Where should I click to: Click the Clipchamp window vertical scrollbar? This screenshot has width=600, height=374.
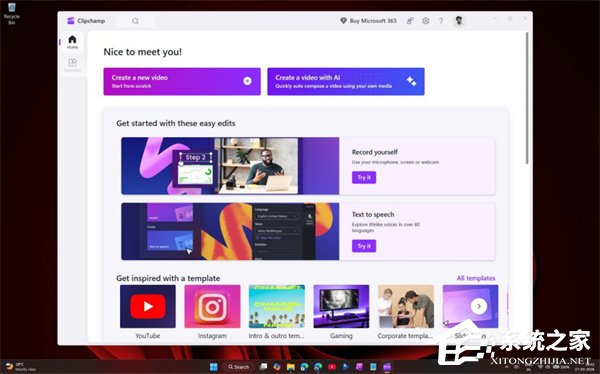pos(527,98)
